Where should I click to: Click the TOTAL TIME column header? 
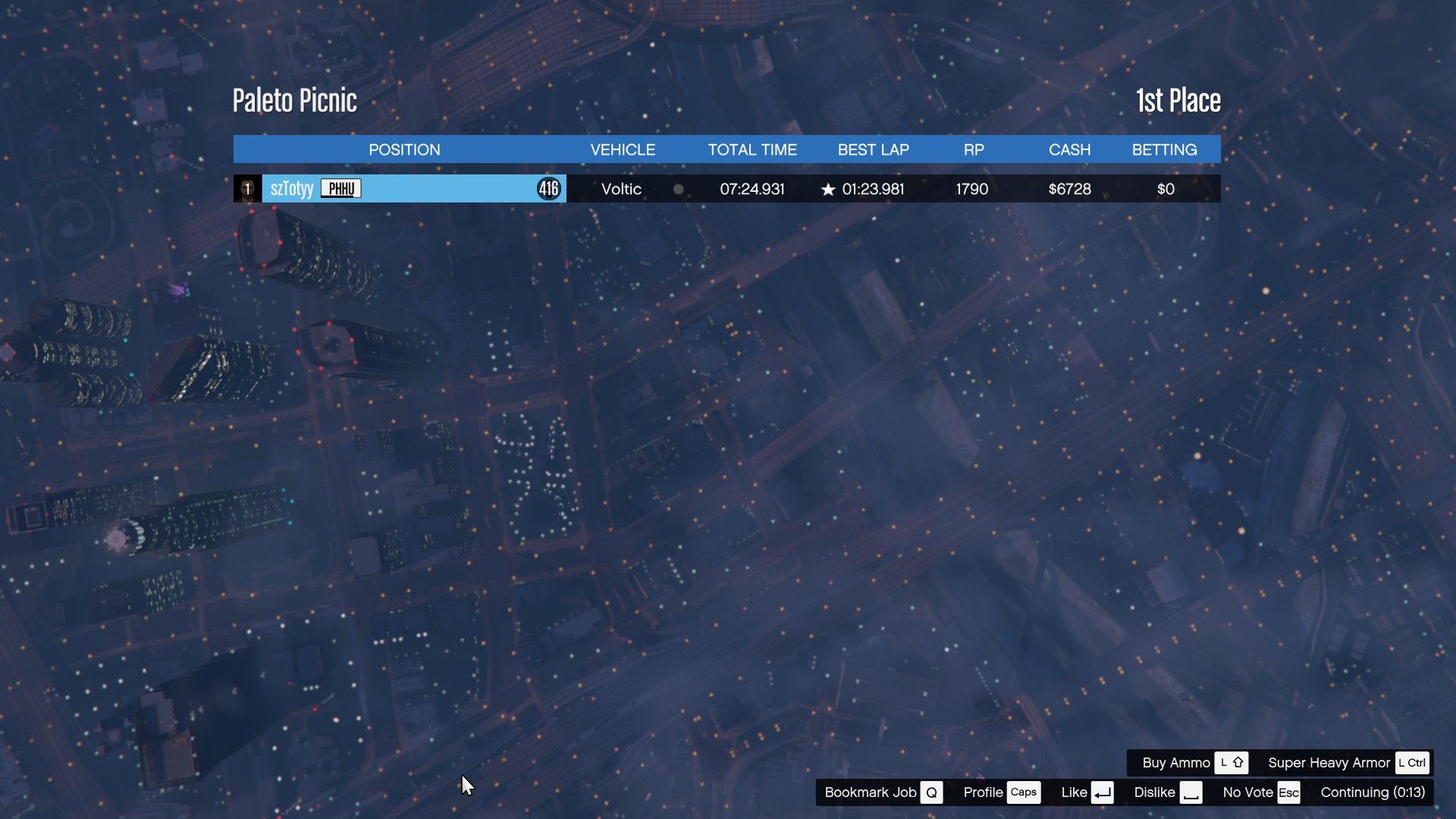[752, 150]
